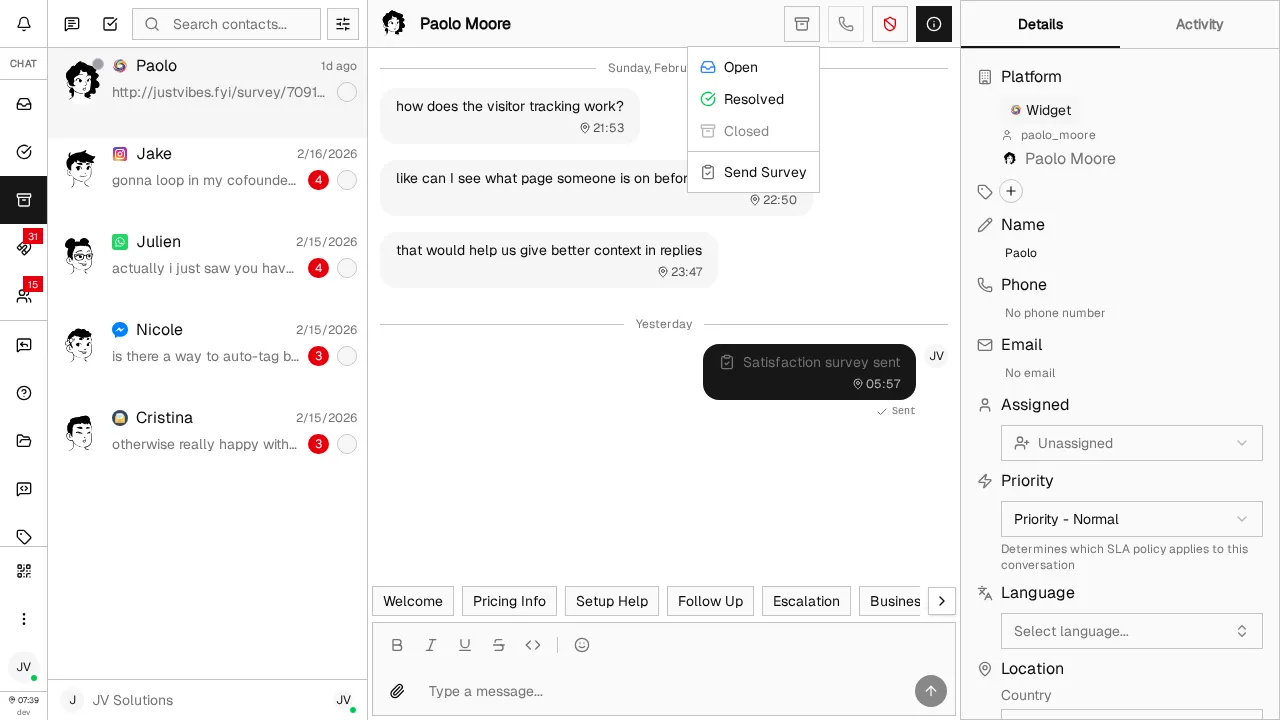Expand more canned responses with the chevron
The height and width of the screenshot is (720, 1280).
point(941,601)
